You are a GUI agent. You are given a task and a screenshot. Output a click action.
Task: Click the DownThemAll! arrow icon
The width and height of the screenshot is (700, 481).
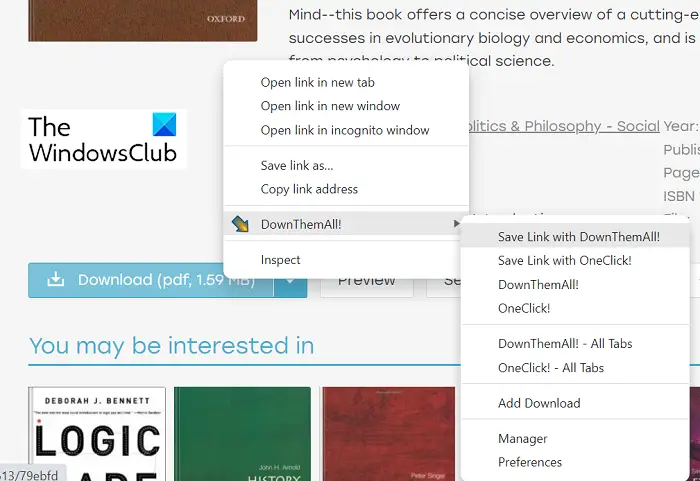(241, 224)
